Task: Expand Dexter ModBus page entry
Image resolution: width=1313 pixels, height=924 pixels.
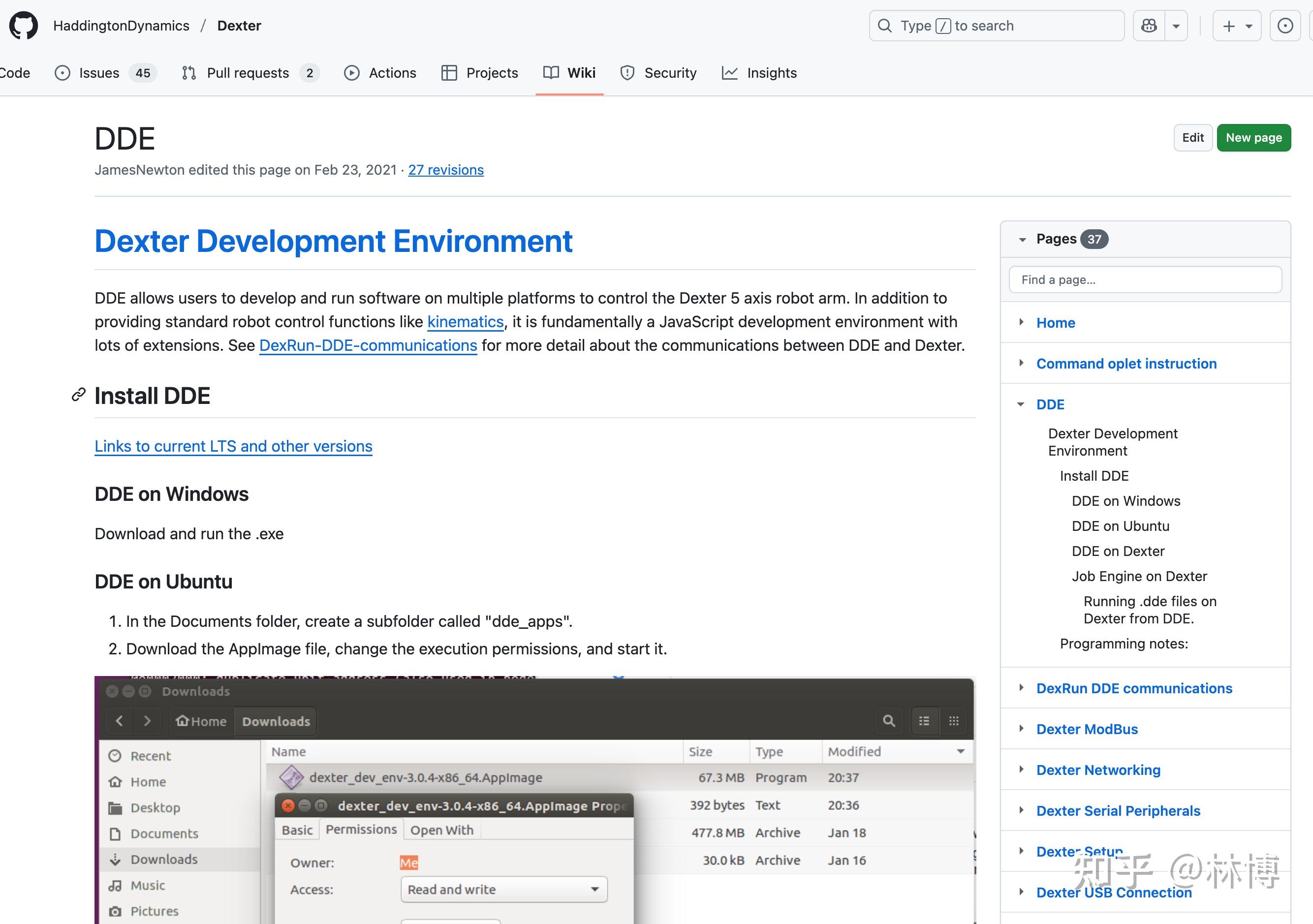Action: [x=1021, y=729]
